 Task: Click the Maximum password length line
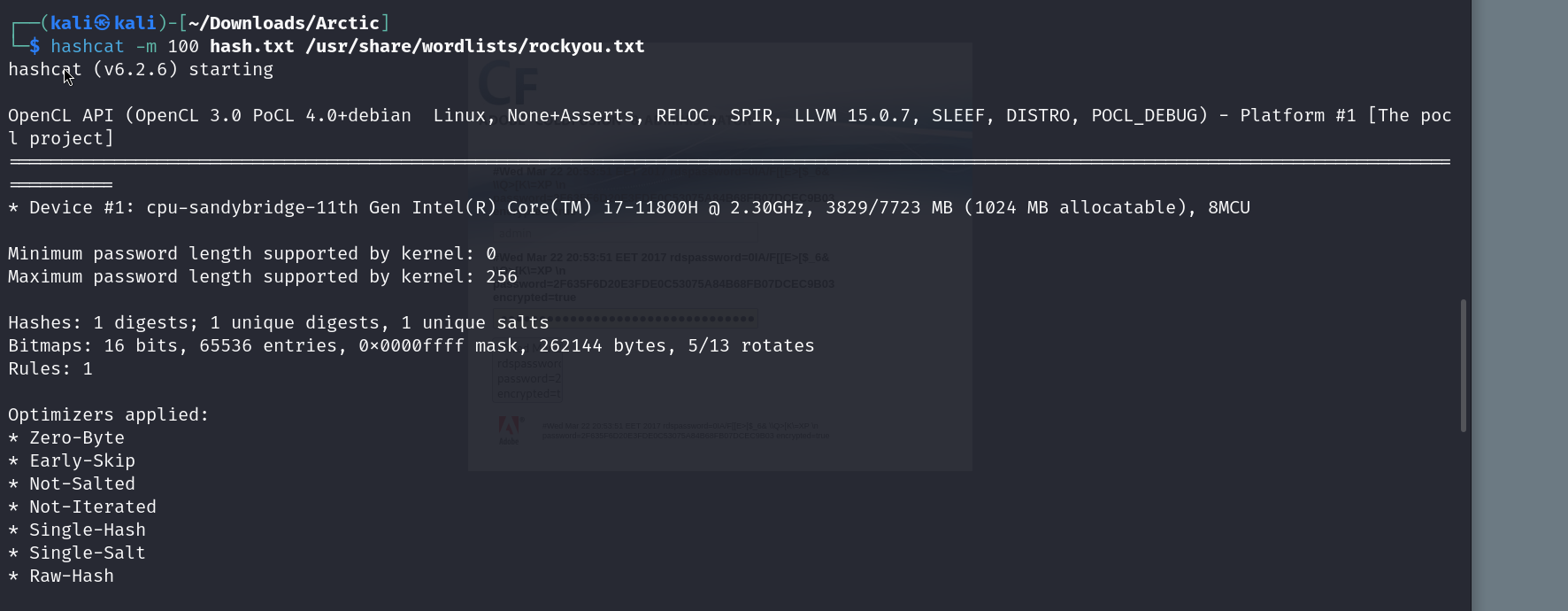point(262,276)
